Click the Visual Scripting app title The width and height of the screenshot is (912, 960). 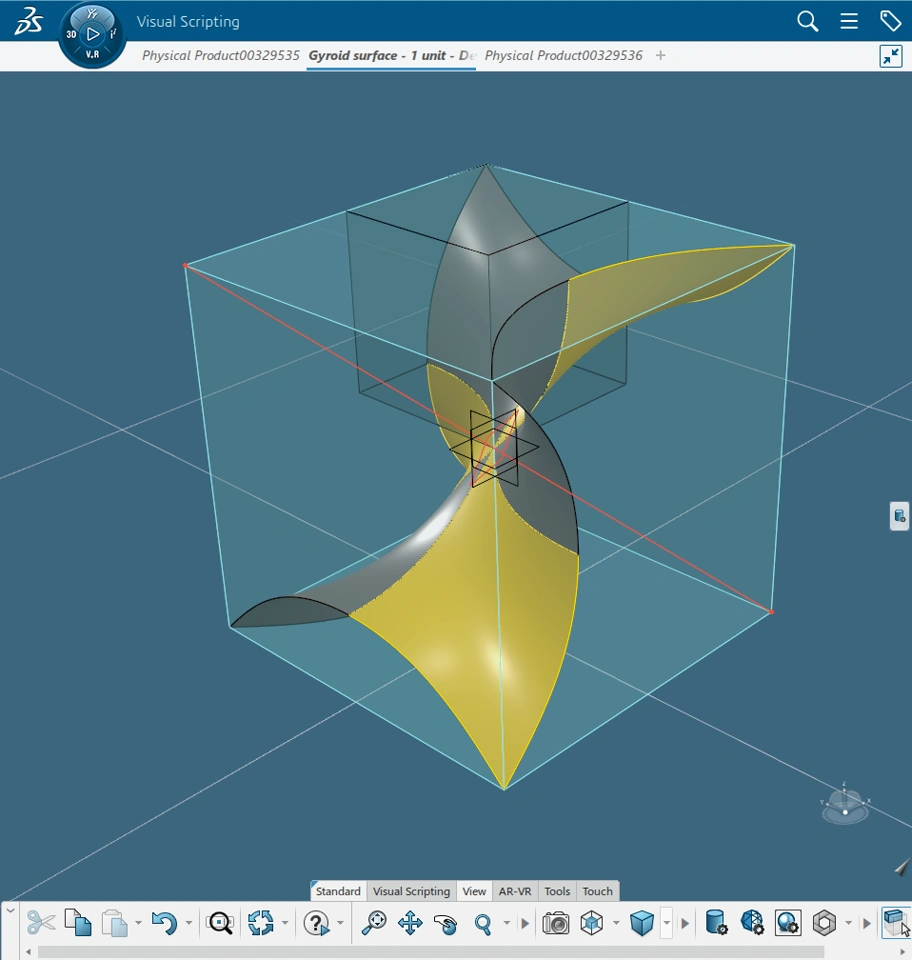(188, 21)
